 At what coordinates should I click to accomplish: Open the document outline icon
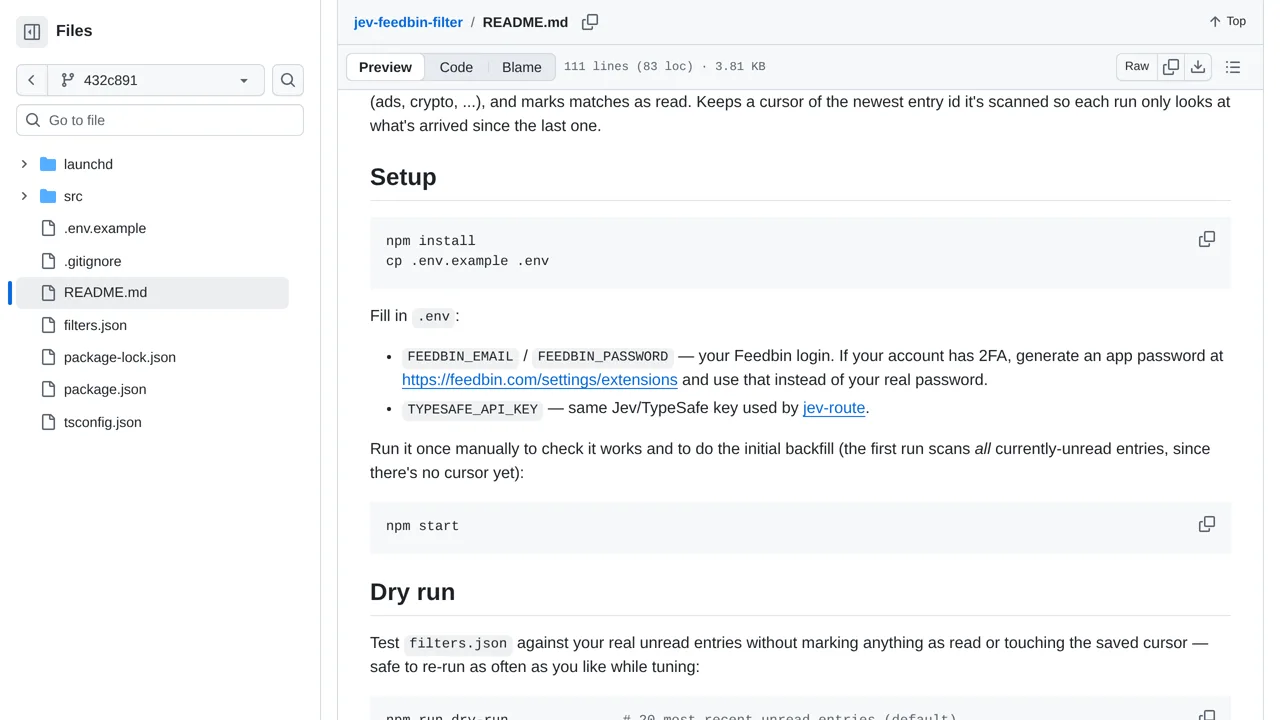tap(1233, 67)
